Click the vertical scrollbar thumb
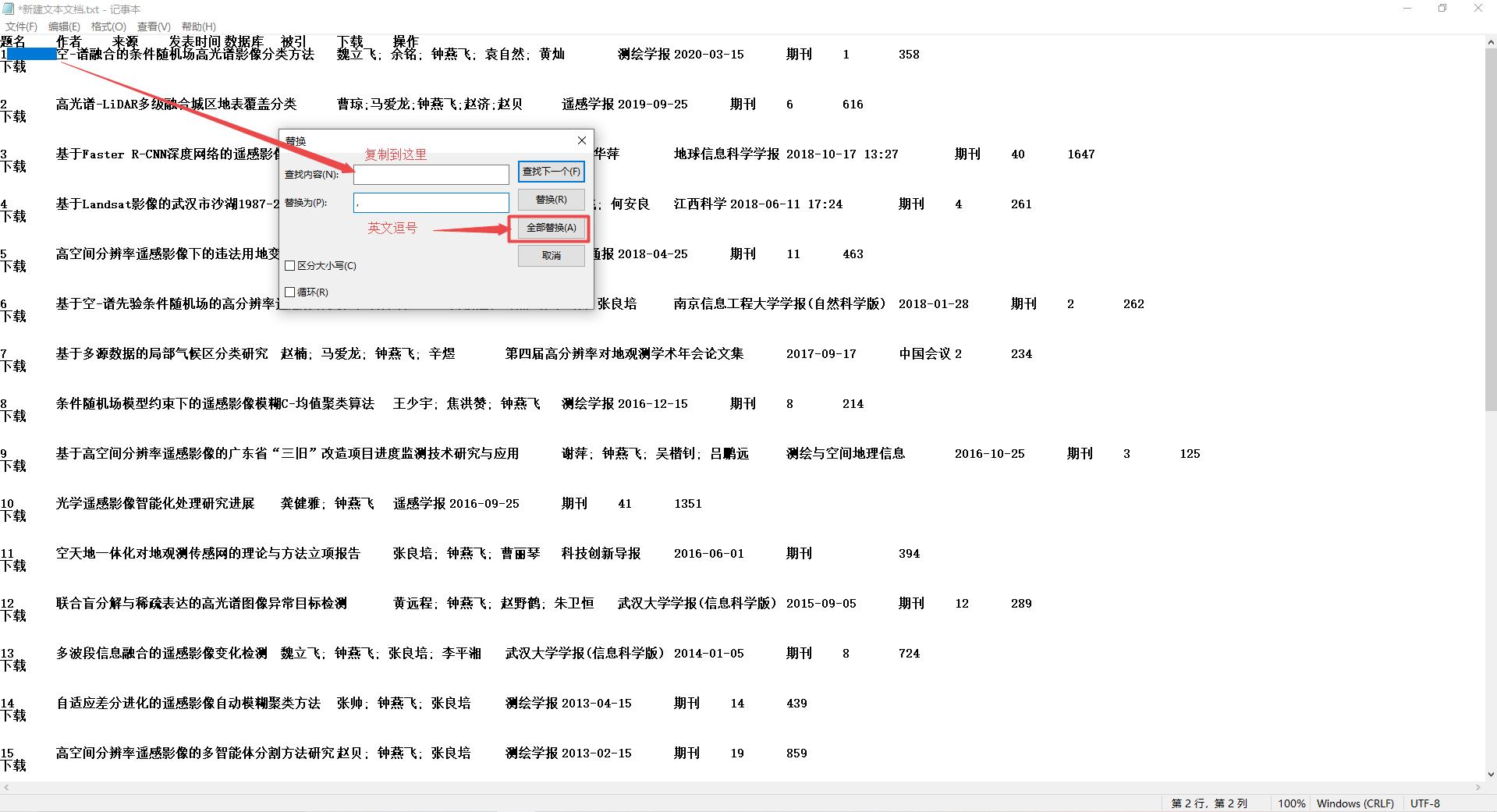The height and width of the screenshot is (812, 1497). coord(1490,229)
